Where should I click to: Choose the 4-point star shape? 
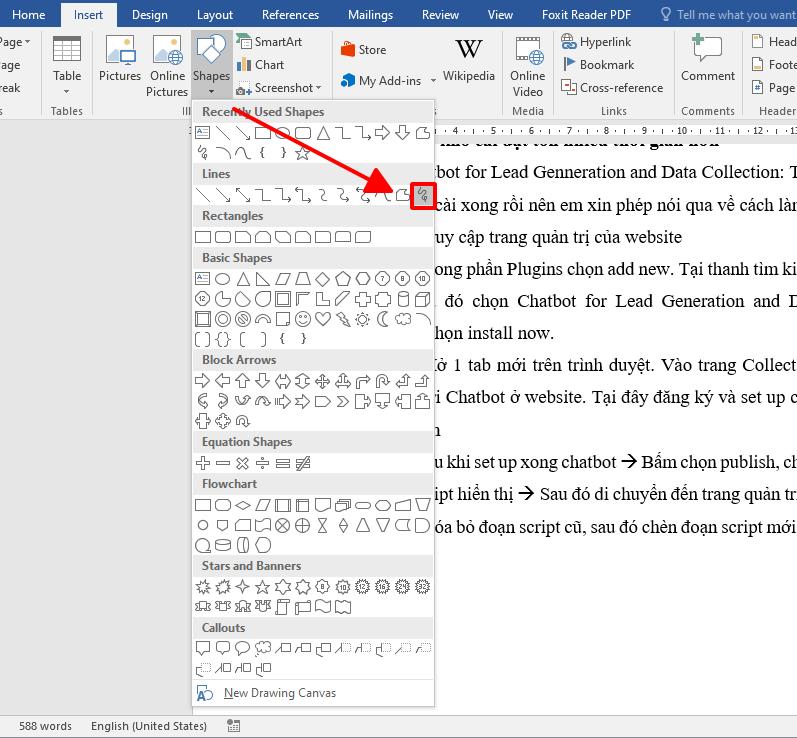242,587
